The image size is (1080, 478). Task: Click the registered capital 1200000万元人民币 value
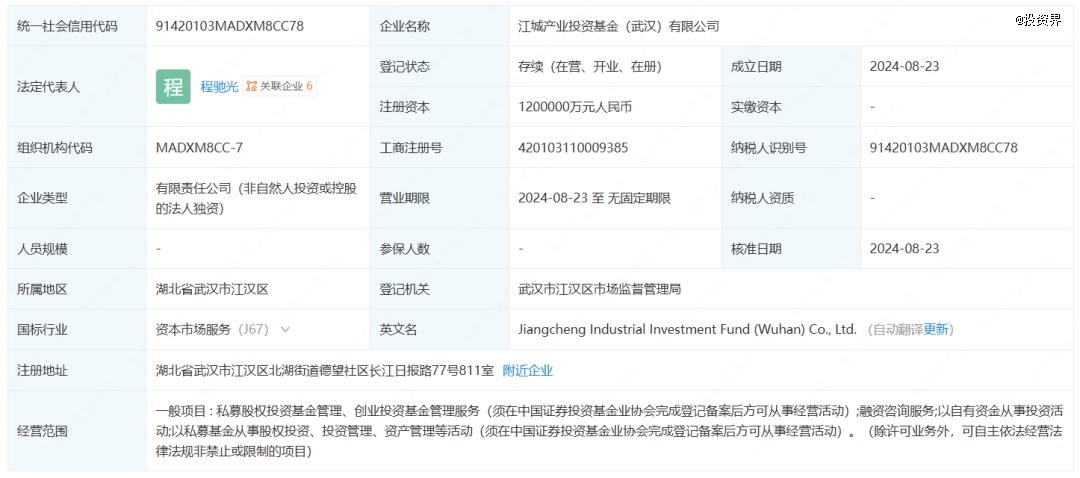click(575, 107)
